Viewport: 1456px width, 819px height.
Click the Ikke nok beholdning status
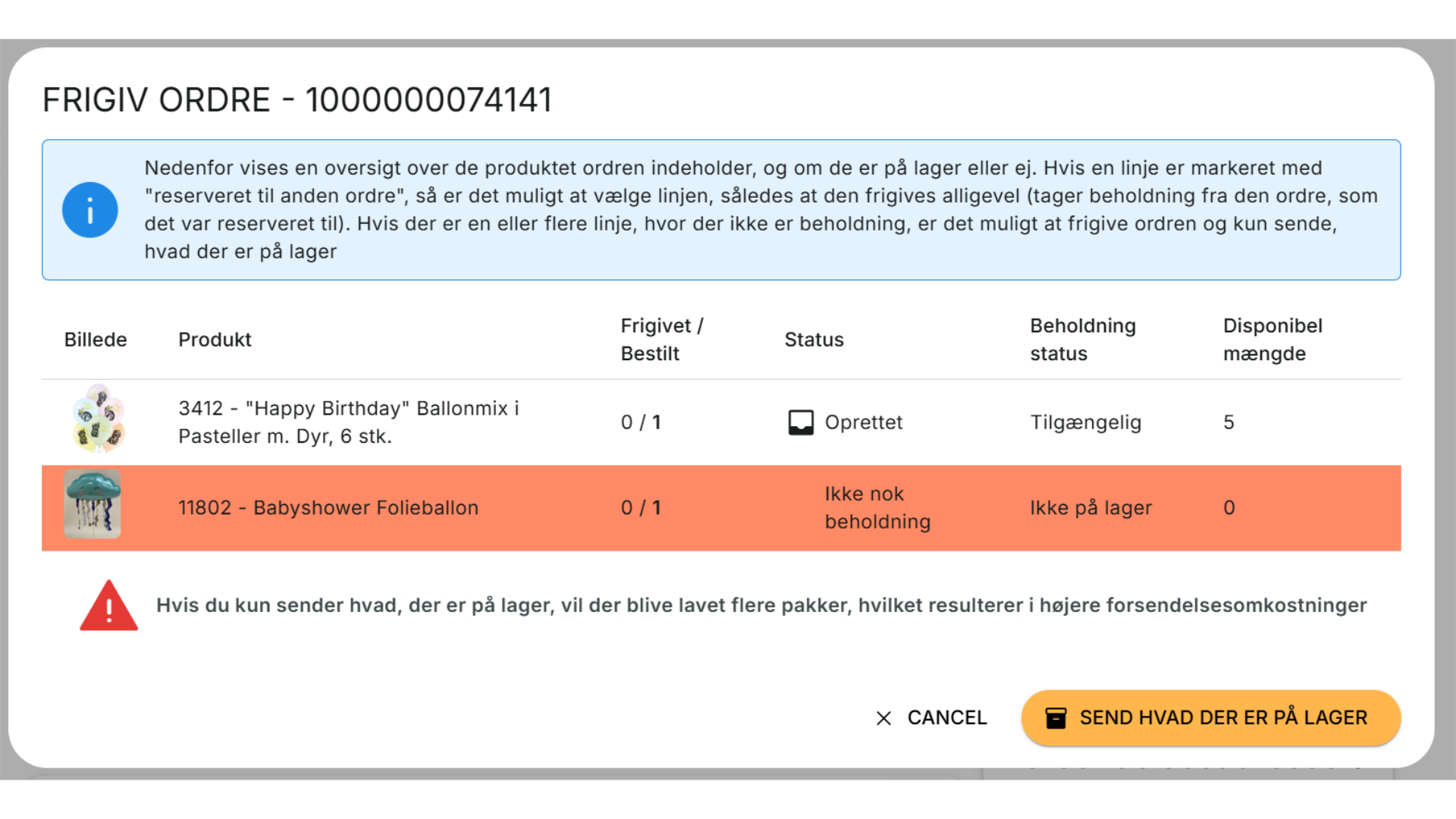(877, 508)
